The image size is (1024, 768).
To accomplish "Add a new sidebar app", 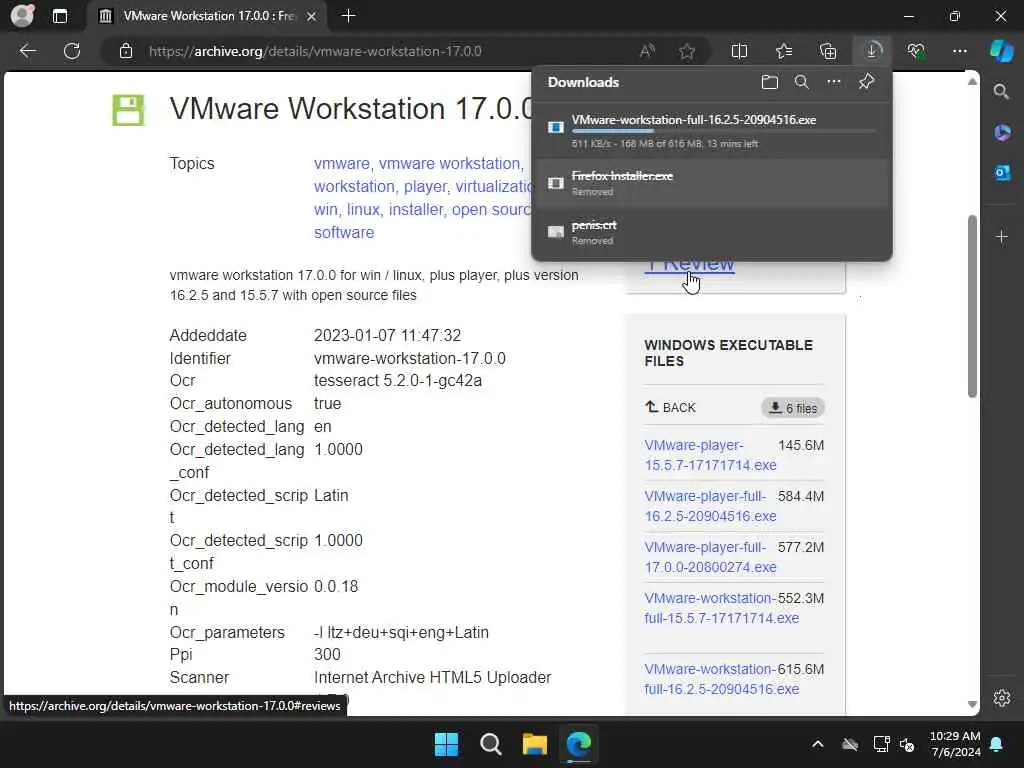I will pos(1002,236).
